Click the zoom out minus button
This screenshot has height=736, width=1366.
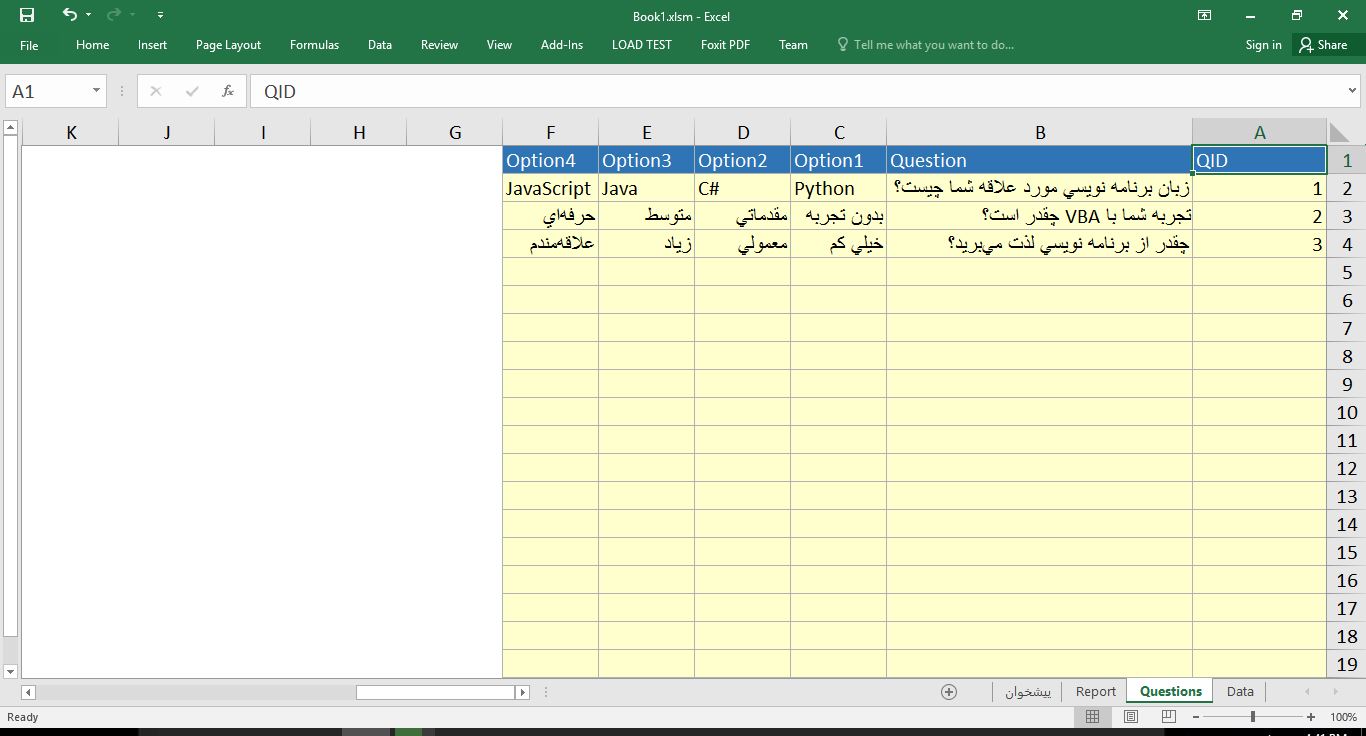click(x=1195, y=717)
